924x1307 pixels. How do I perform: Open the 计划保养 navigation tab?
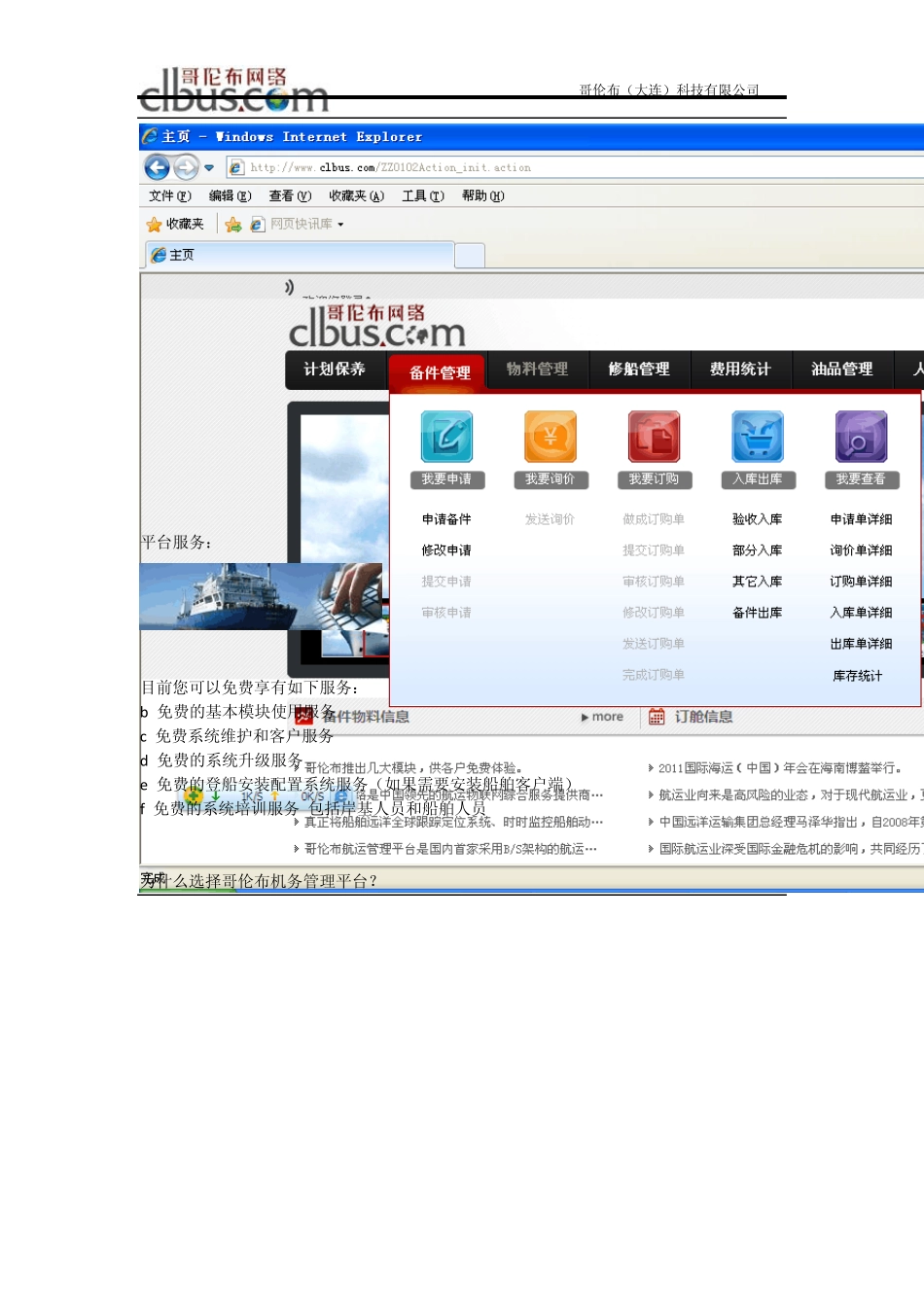click(335, 370)
